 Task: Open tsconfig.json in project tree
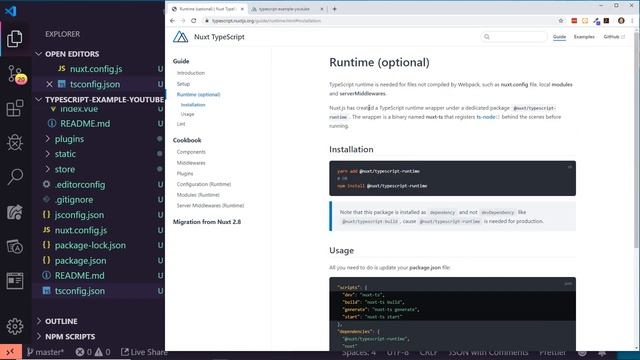(80, 291)
